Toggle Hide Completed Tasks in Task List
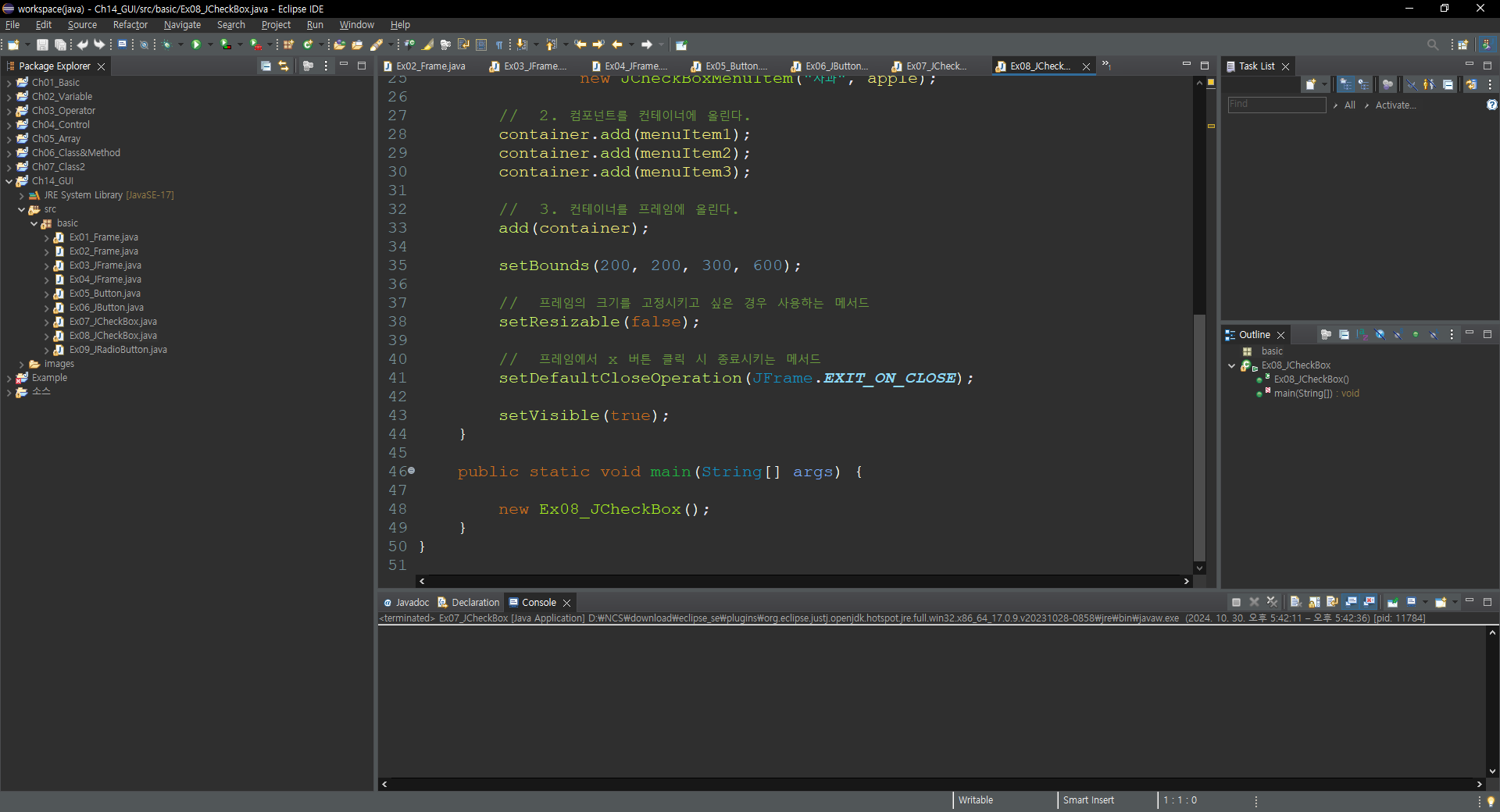The height and width of the screenshot is (812, 1500). (1412, 84)
